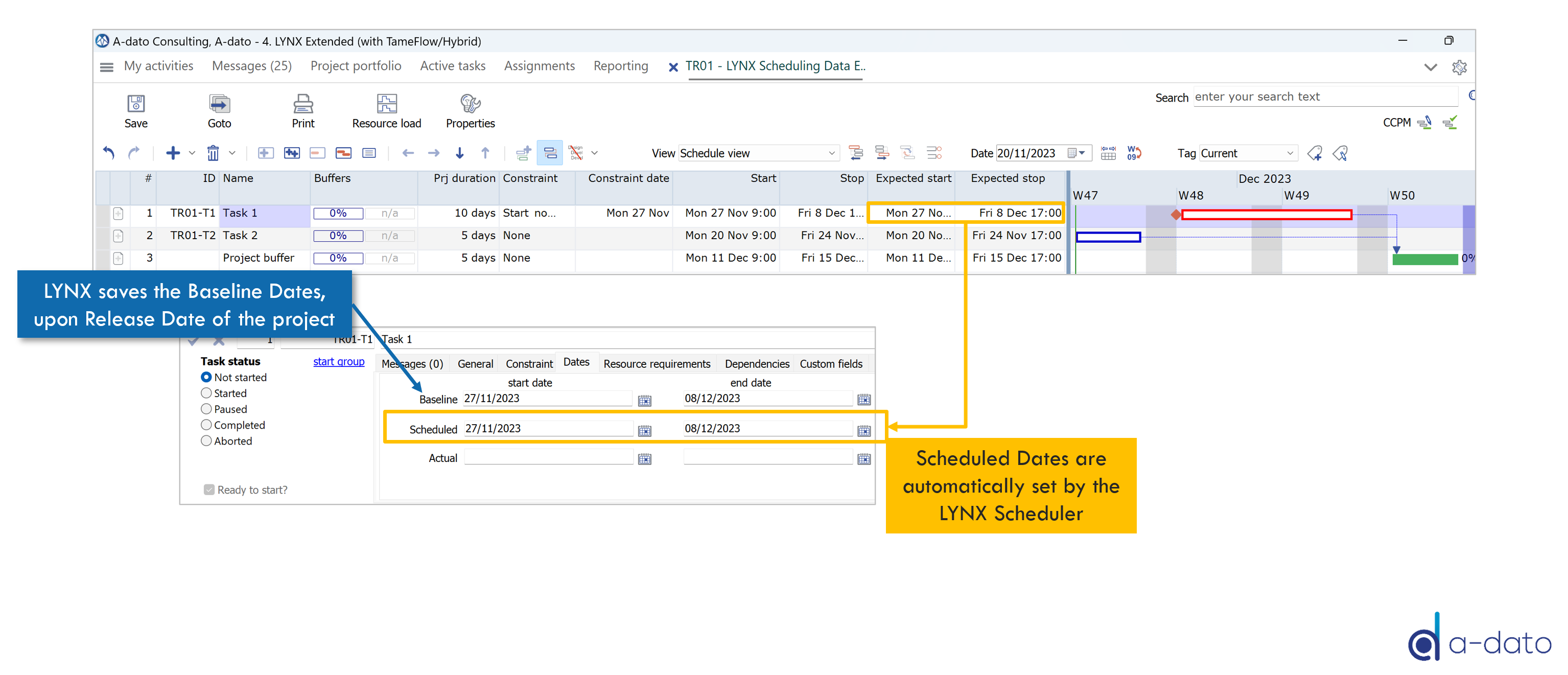Move task down with down arrow

pyautogui.click(x=459, y=153)
